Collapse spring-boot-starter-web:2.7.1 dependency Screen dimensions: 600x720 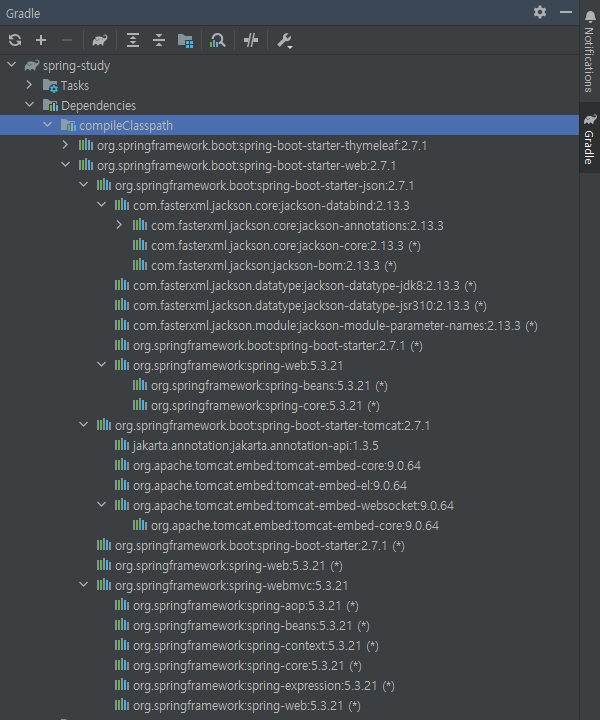66,165
